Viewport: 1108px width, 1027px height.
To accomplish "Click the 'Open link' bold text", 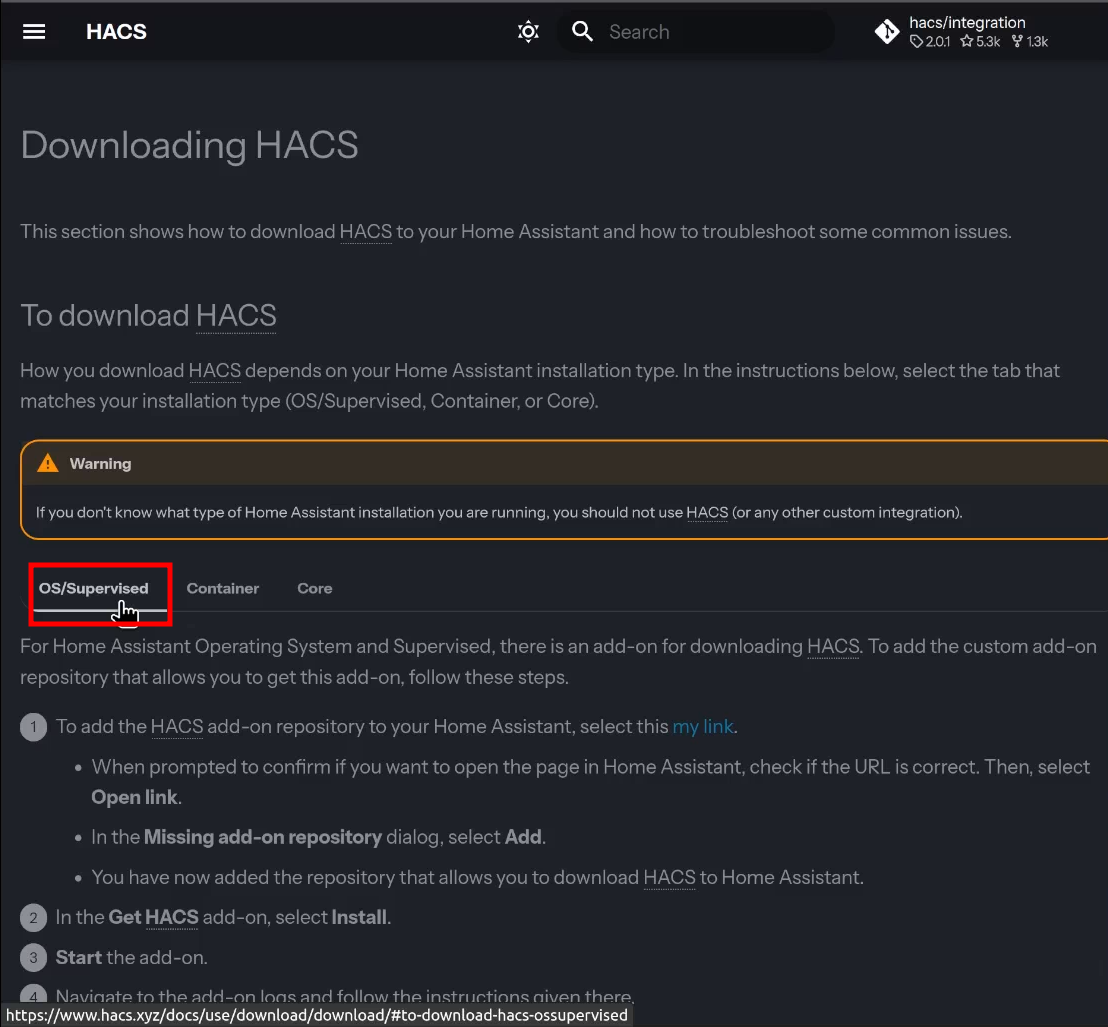I will tap(134, 797).
